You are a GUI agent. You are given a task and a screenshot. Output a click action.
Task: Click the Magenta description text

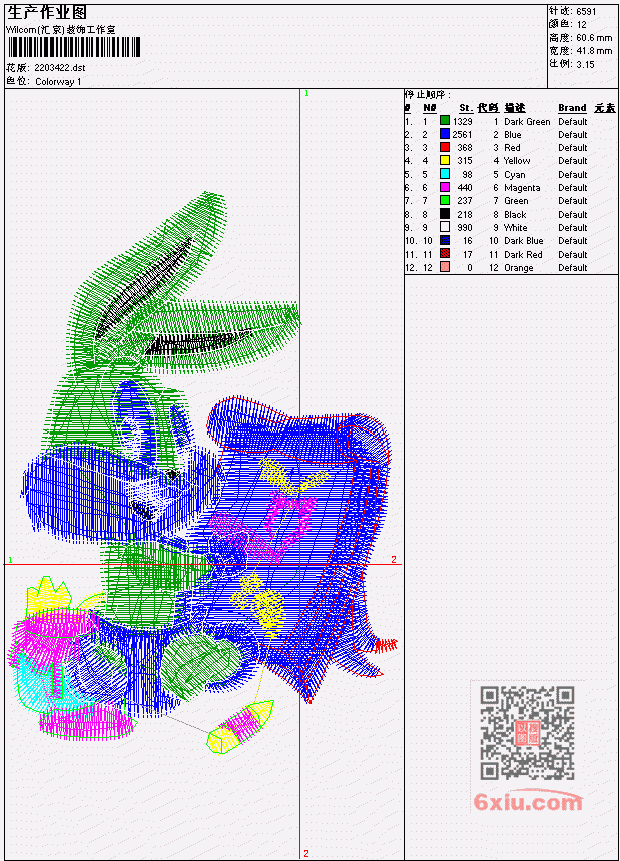[x=522, y=188]
